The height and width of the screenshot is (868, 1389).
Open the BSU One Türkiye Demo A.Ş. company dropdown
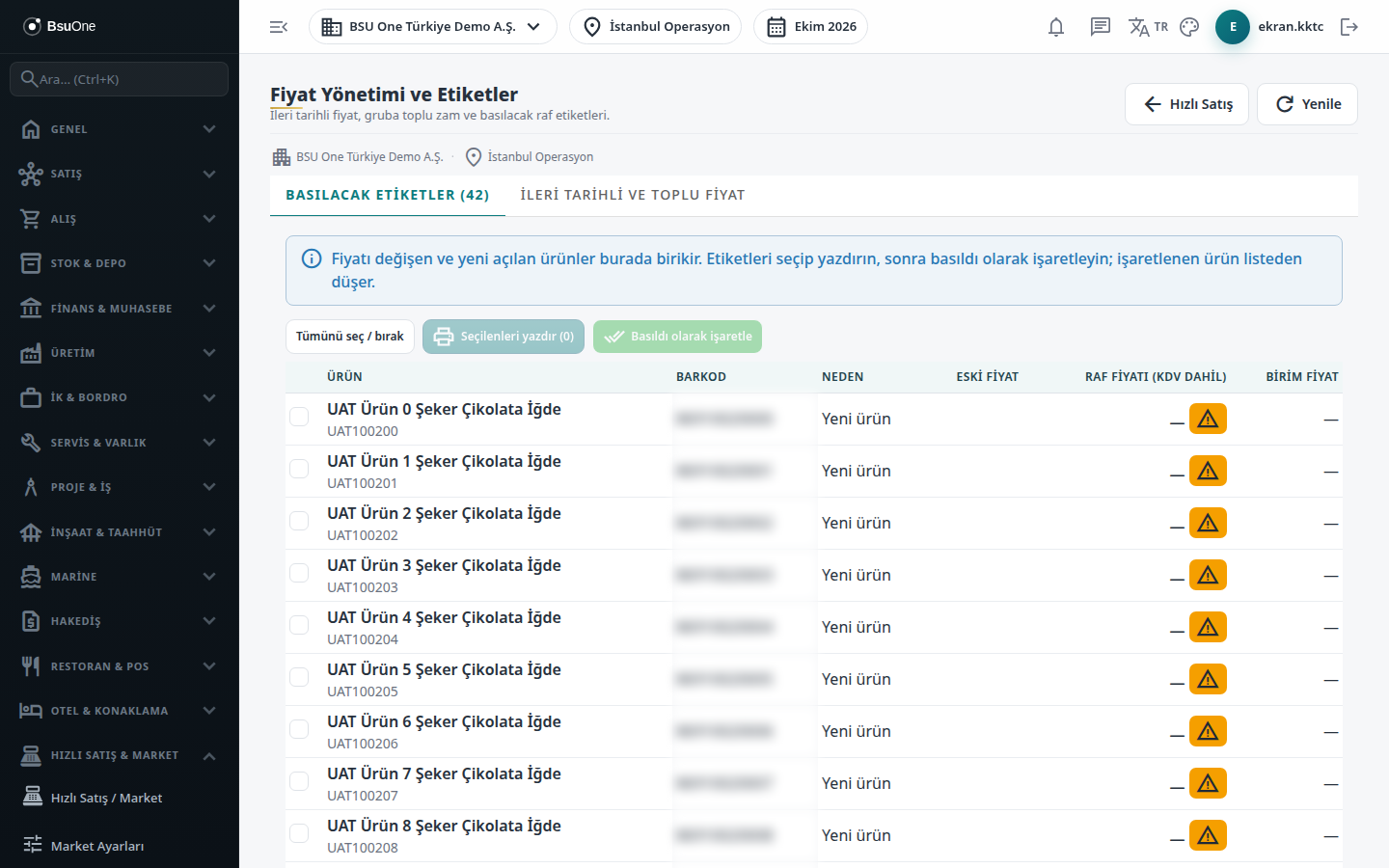432,27
